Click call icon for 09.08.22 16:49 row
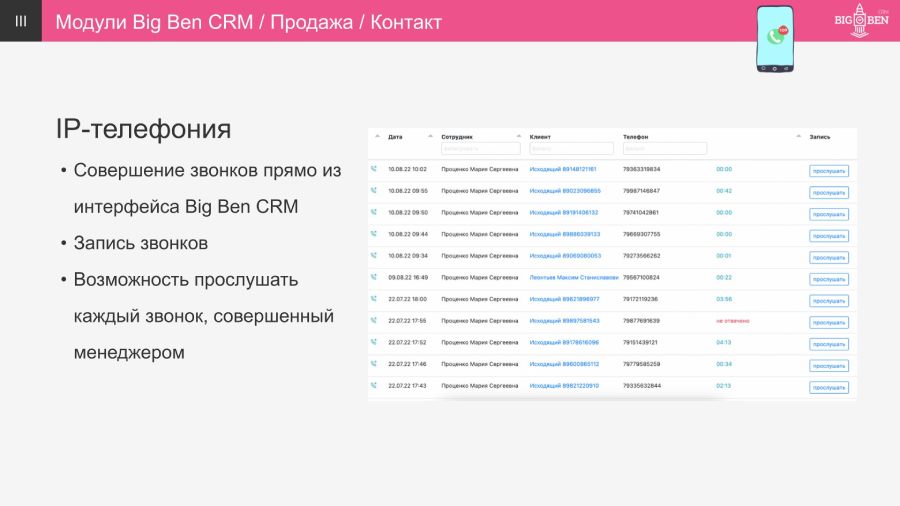This screenshot has width=900, height=506. pos(374,277)
